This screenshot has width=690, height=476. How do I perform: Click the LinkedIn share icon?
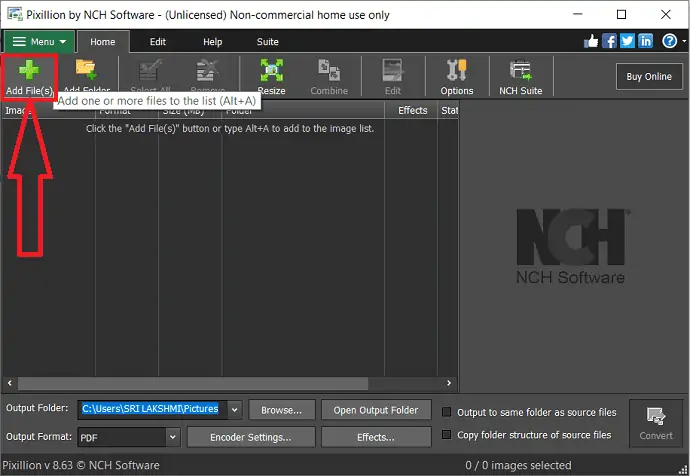click(645, 41)
